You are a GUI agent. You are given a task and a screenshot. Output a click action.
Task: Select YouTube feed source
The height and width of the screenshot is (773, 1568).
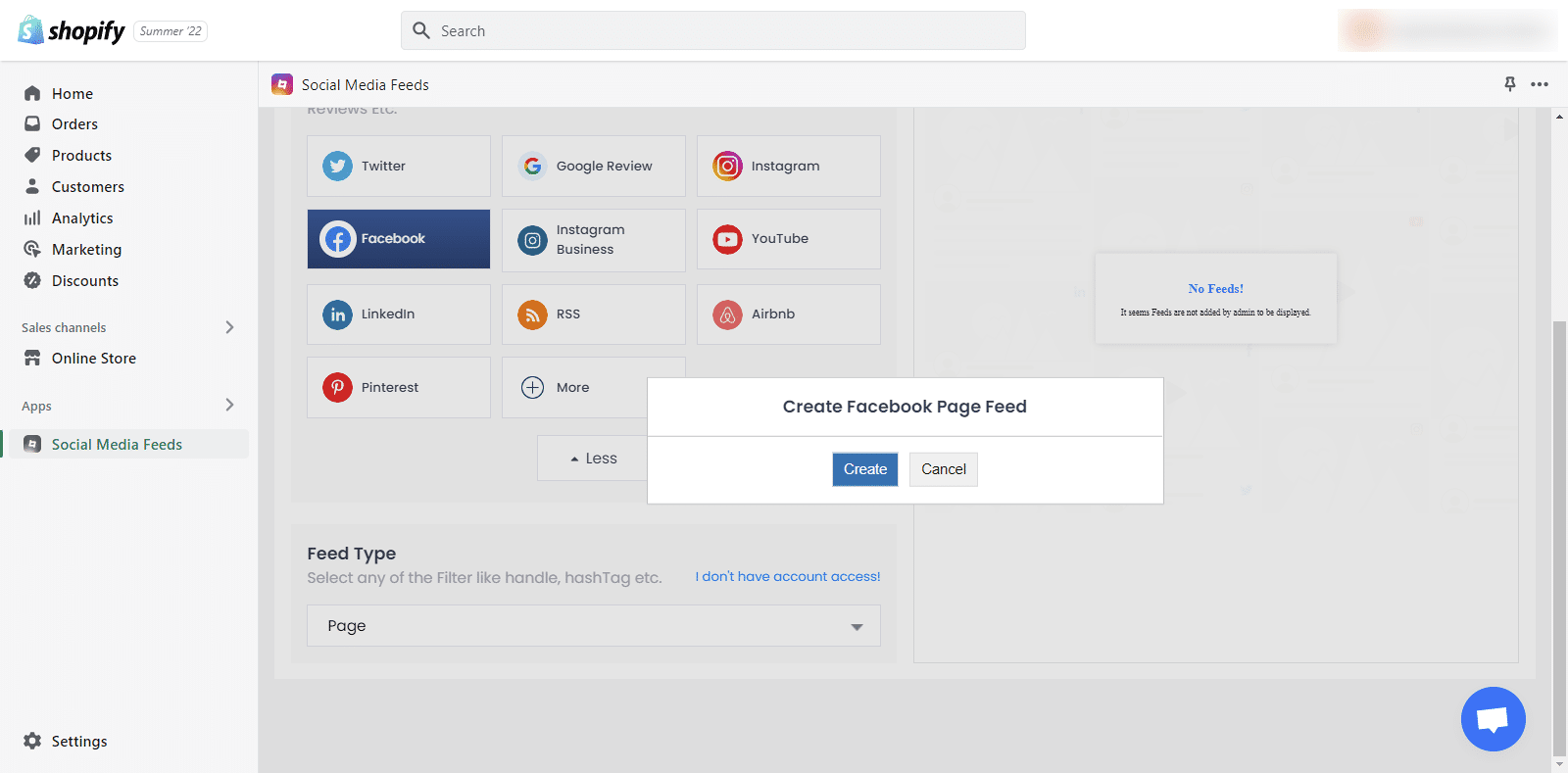click(x=789, y=239)
